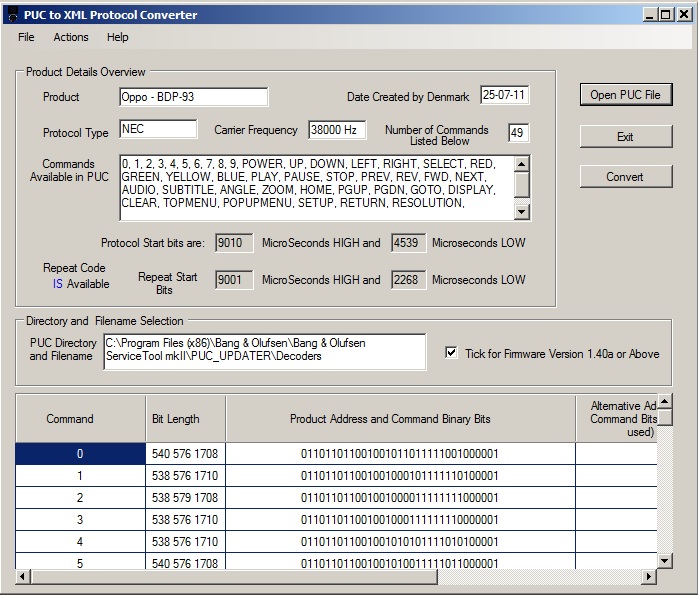
Task: Click the Convert button
Action: [625, 177]
